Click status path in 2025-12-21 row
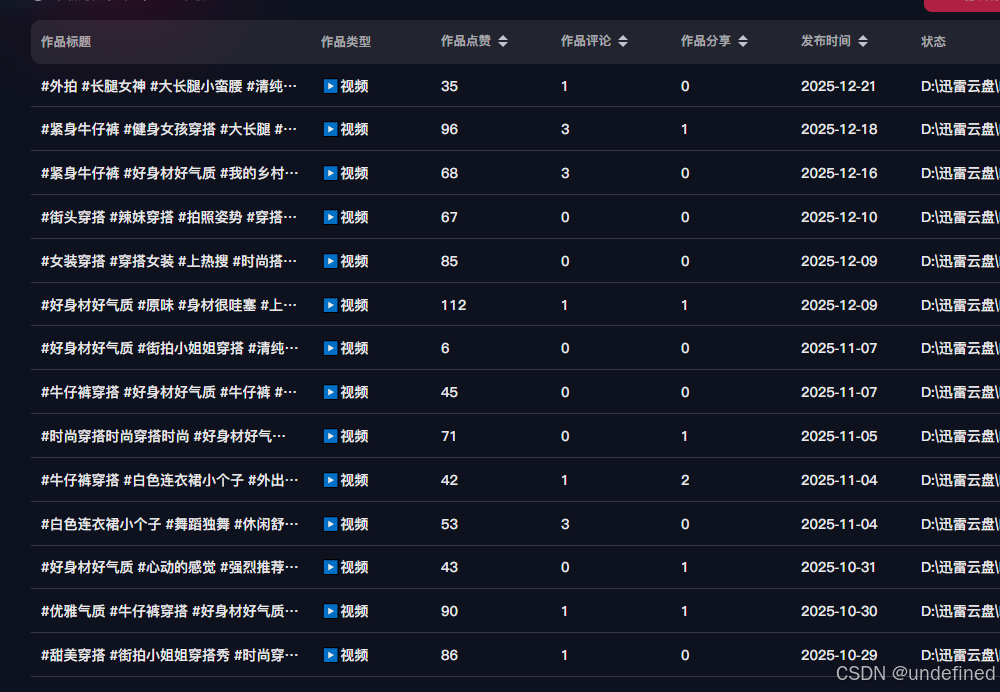 (x=960, y=86)
